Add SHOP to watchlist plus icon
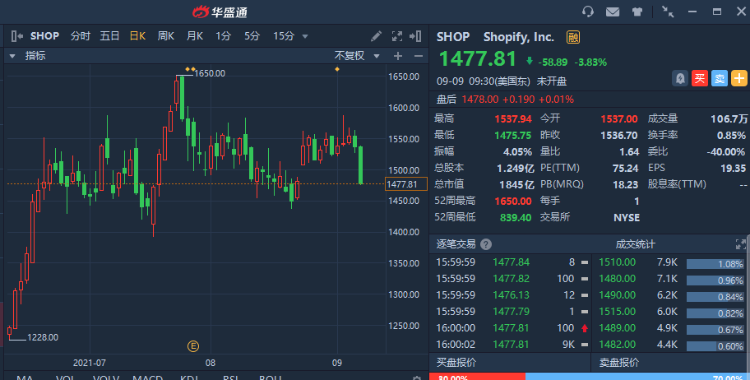750x380 pixels. coord(739,78)
